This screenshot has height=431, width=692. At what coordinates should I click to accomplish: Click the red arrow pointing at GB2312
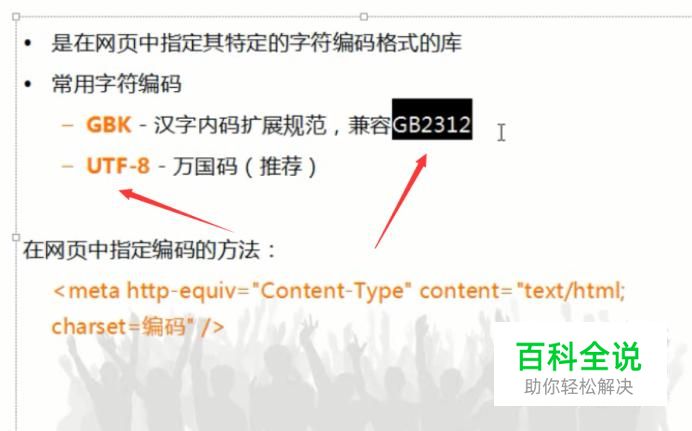click(401, 201)
